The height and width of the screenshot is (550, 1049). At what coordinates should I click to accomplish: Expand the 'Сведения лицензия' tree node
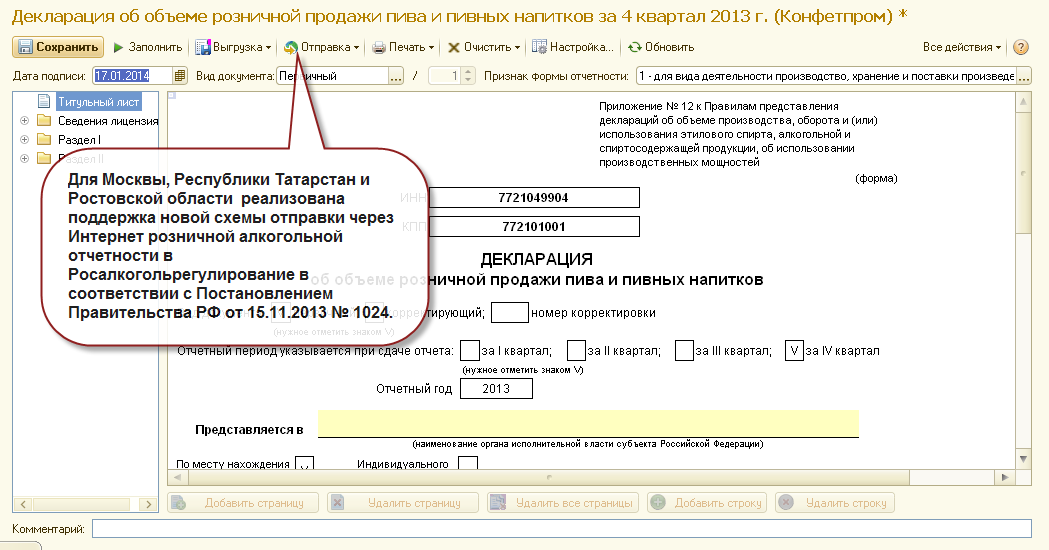(x=25, y=121)
